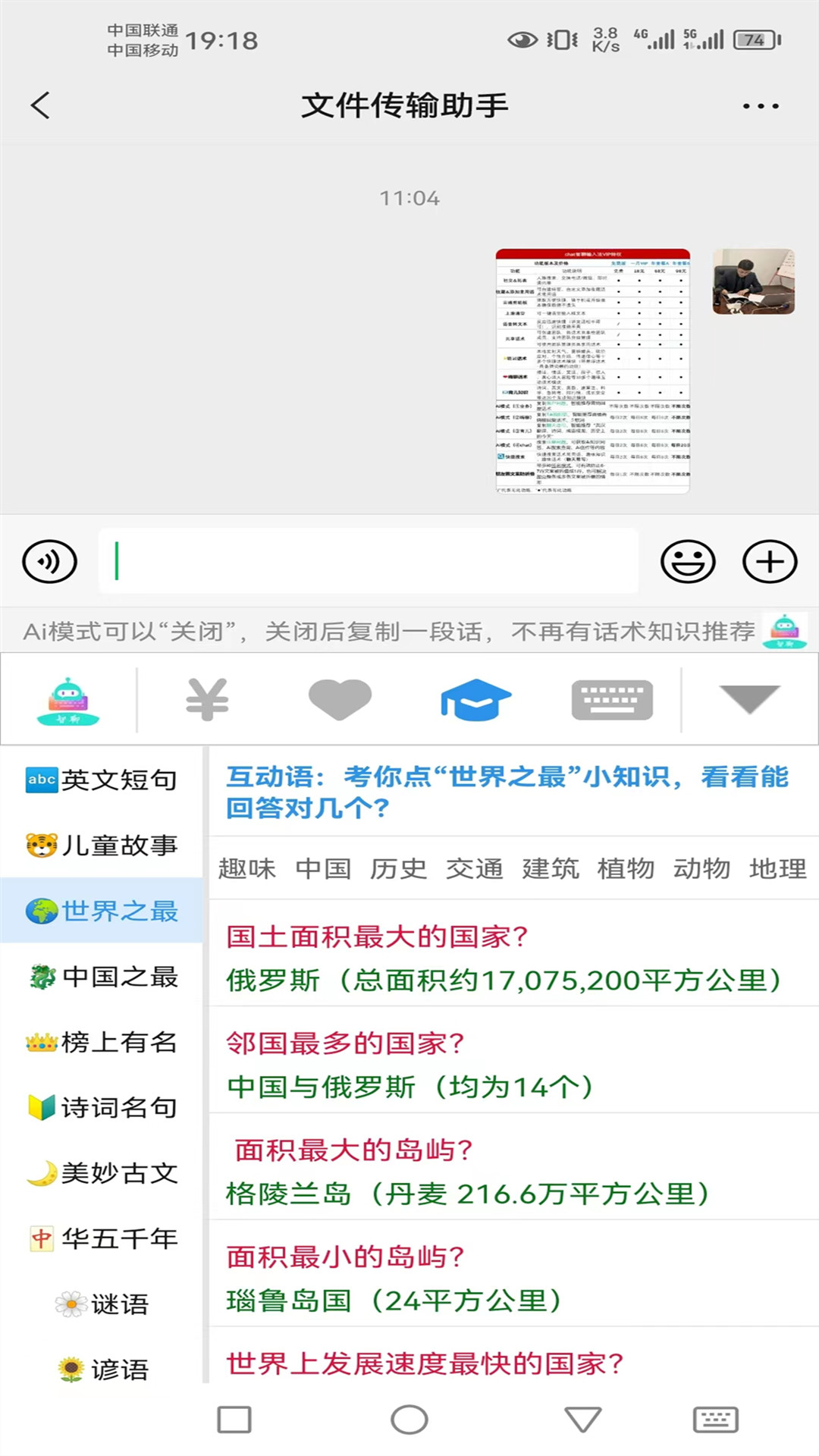Focus the message text input field
The height and width of the screenshot is (1456, 819).
point(368,562)
